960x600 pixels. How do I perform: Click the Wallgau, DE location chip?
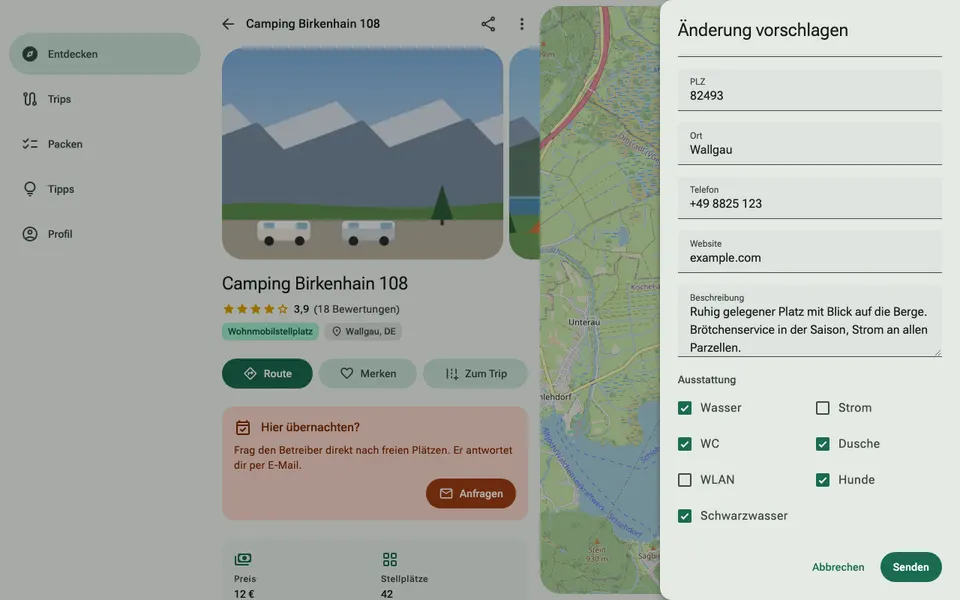point(364,331)
